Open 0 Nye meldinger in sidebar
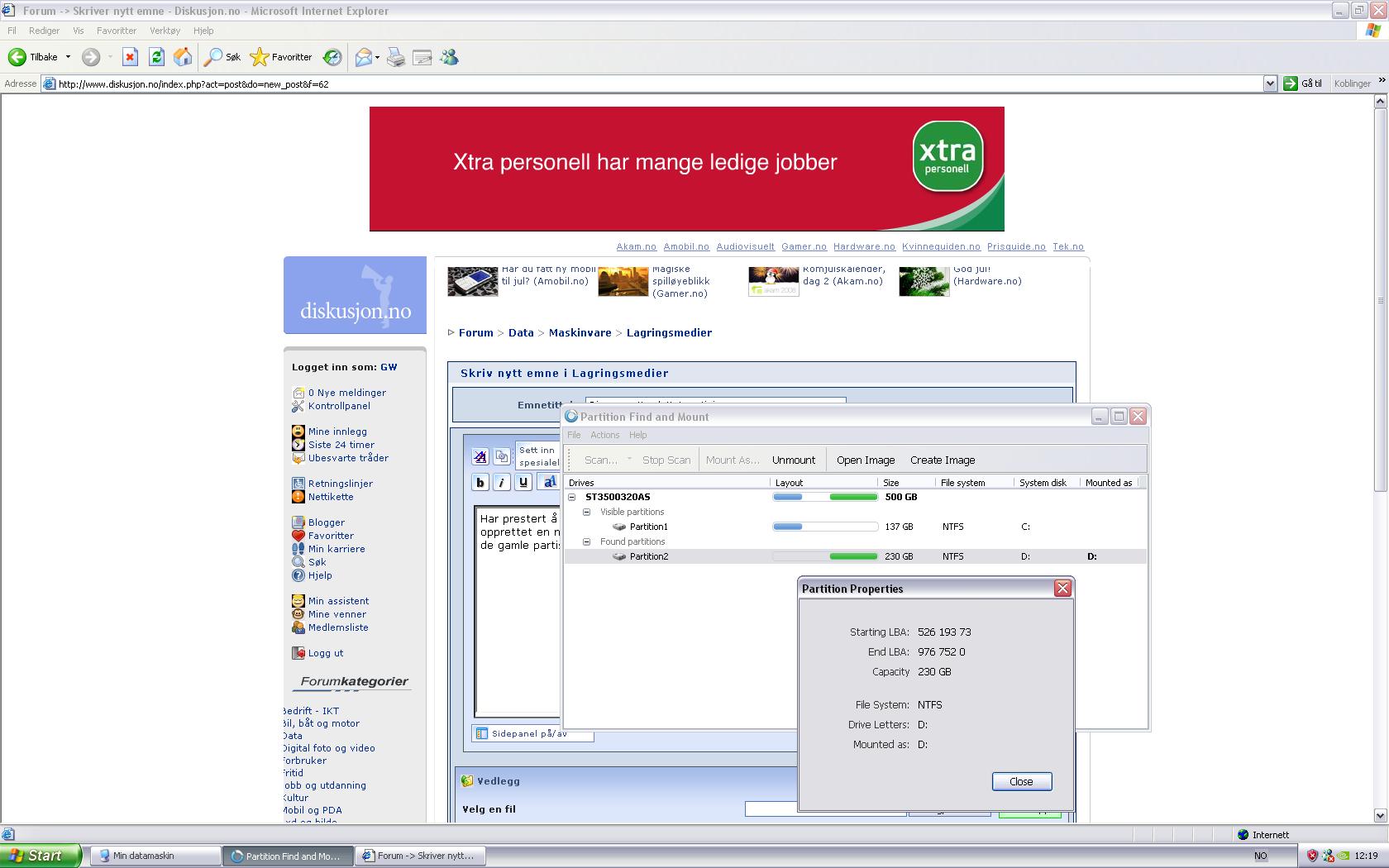The image size is (1389, 868). pos(346,393)
